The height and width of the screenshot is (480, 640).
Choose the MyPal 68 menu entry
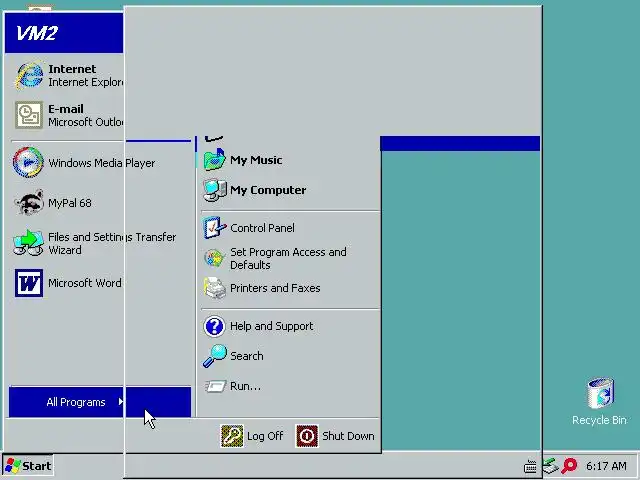pos(70,203)
